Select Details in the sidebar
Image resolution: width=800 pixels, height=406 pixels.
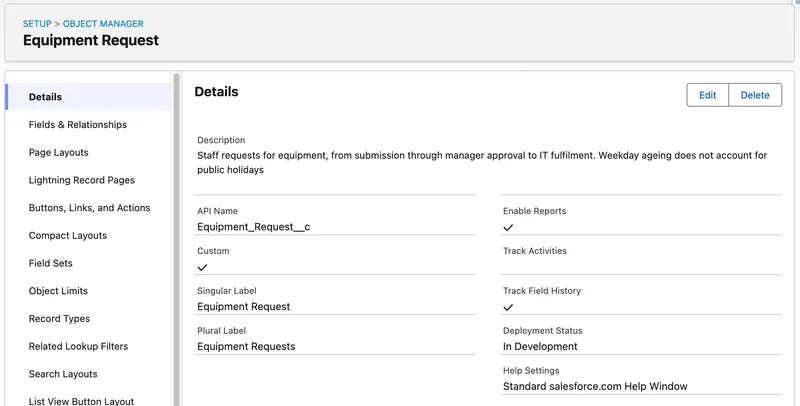click(88, 97)
